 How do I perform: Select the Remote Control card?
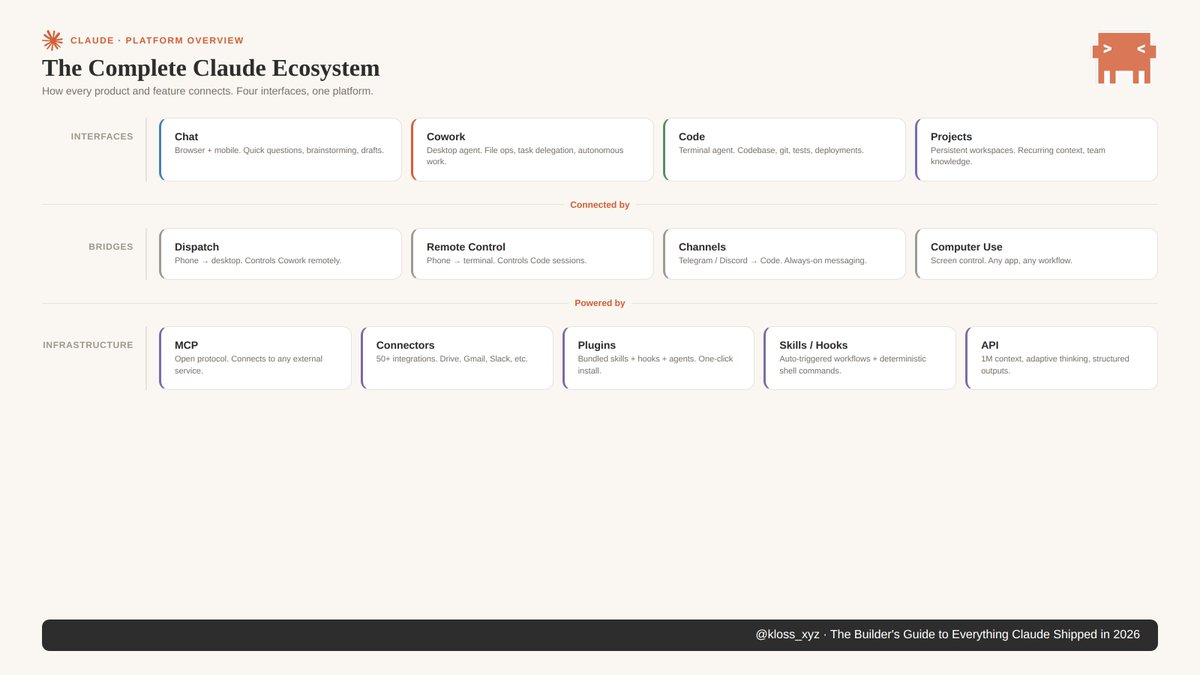[532, 254]
